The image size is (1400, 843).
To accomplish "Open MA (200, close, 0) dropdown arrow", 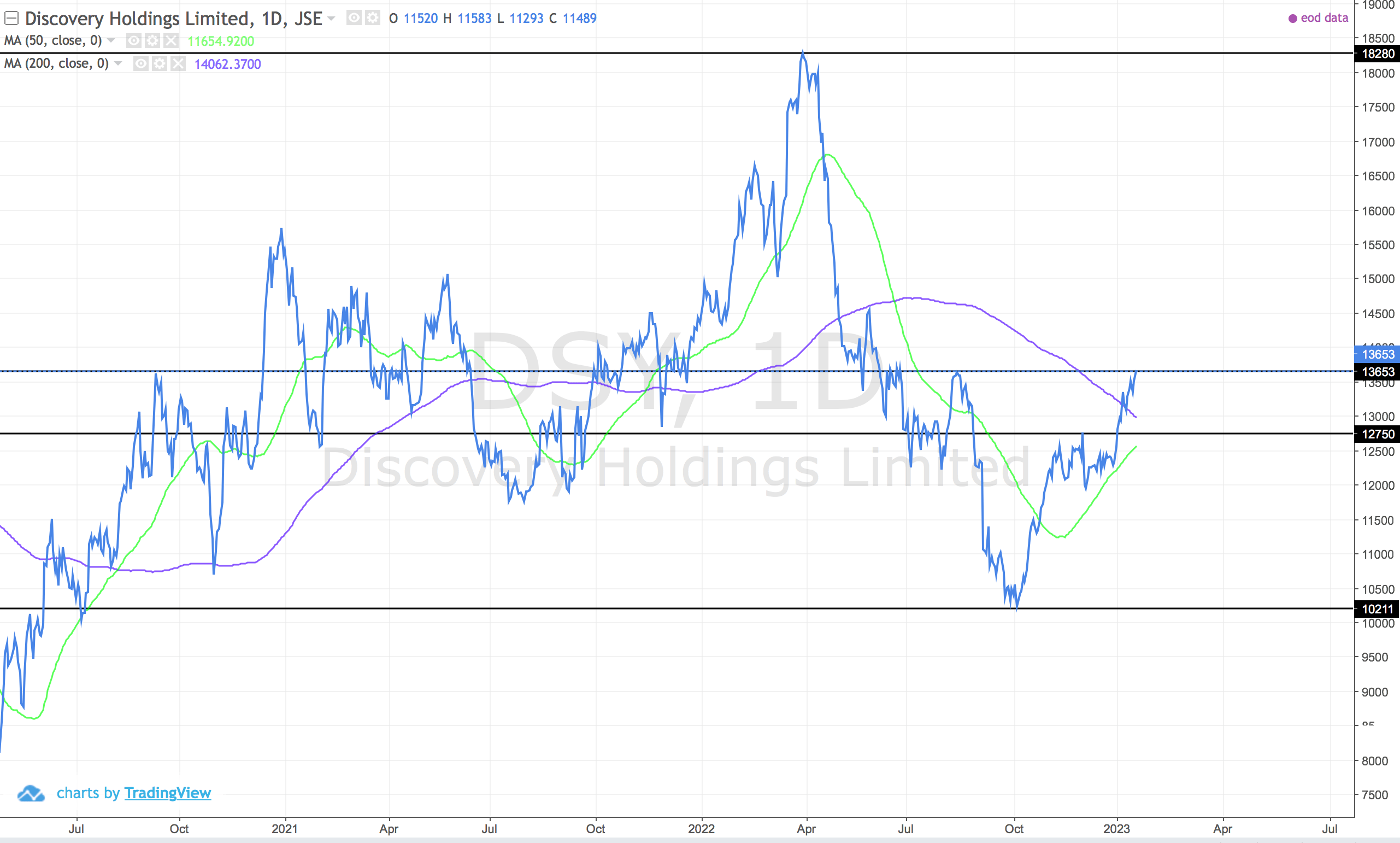I will pos(118,63).
